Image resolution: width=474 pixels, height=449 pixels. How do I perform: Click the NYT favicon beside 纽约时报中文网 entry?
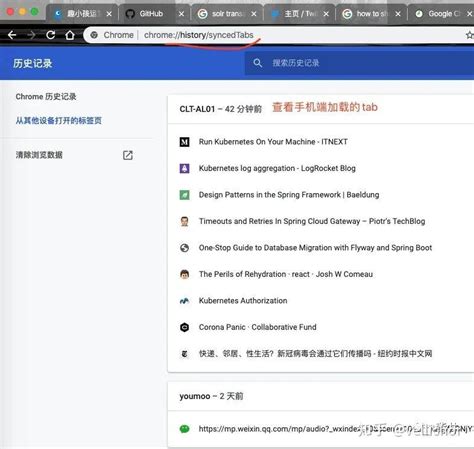pyautogui.click(x=184, y=354)
